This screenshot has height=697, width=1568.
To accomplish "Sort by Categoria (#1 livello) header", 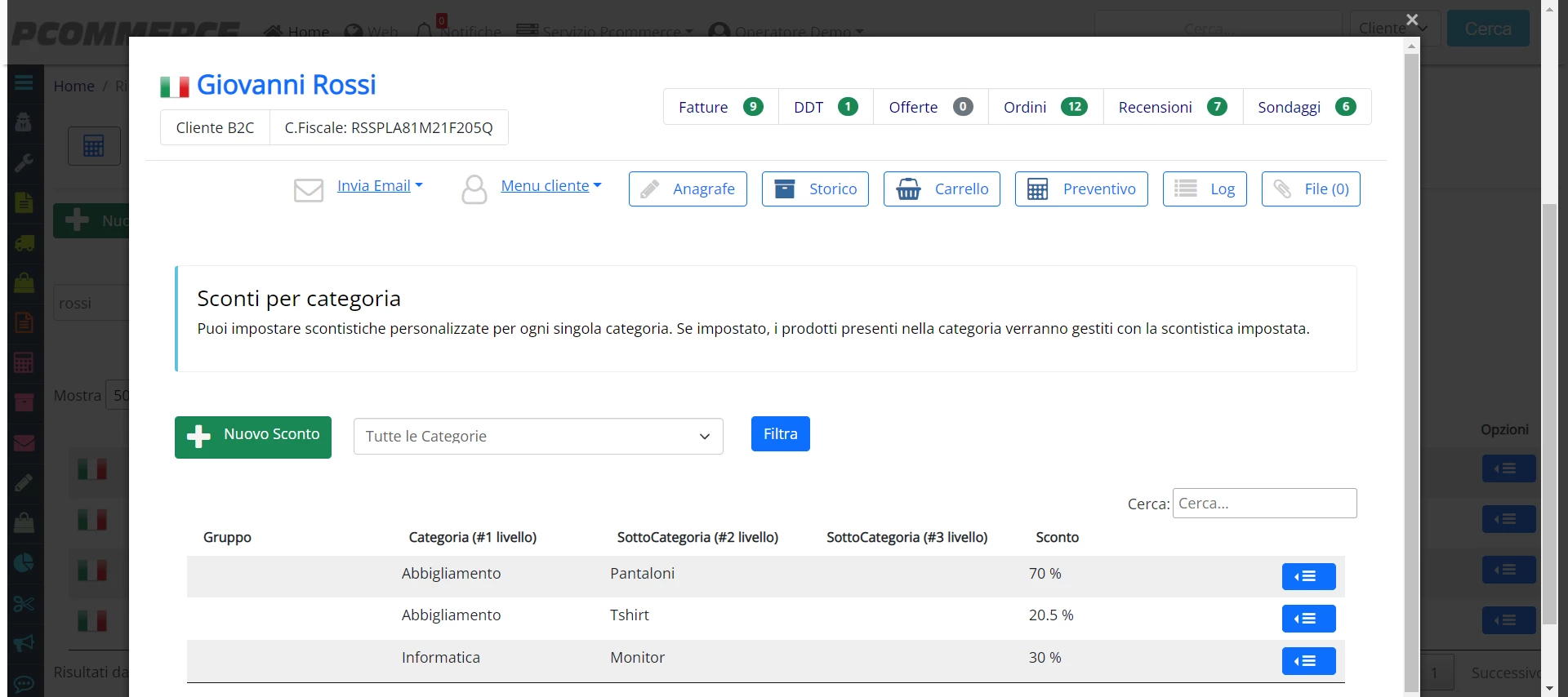I will (473, 537).
